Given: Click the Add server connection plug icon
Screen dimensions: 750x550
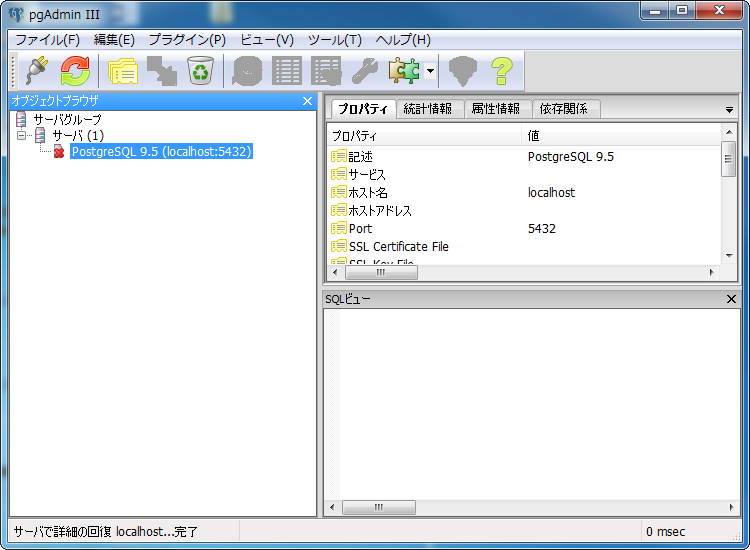Looking at the screenshot, I should tap(37, 71).
